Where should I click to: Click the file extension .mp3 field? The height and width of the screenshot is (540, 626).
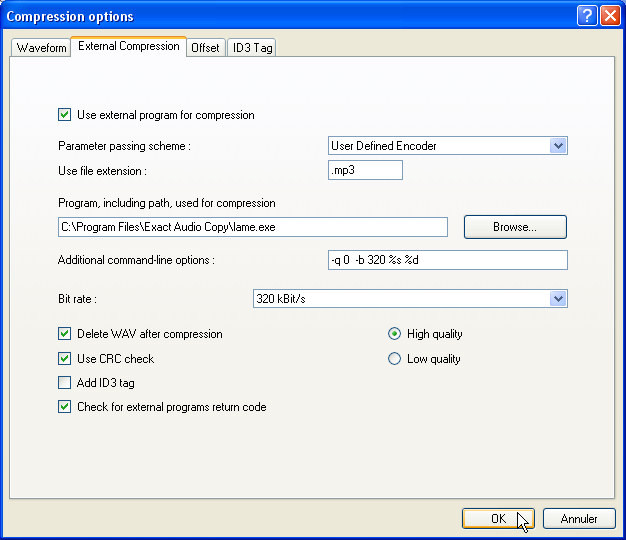tap(365, 171)
